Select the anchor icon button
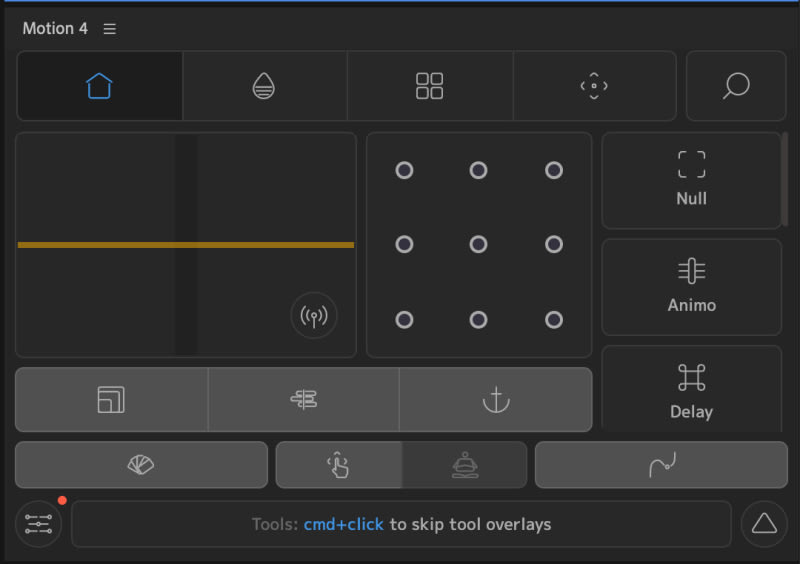This screenshot has height=564, width=800. pos(496,400)
